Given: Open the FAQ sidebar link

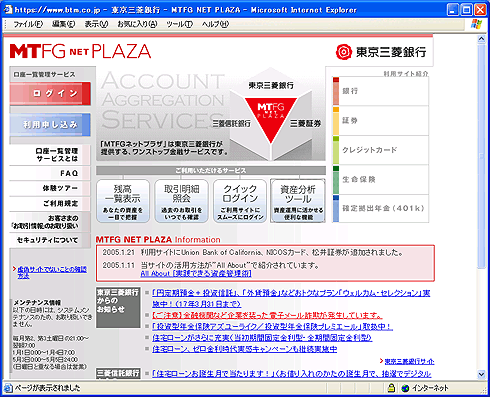Looking at the screenshot, I should coord(50,173).
